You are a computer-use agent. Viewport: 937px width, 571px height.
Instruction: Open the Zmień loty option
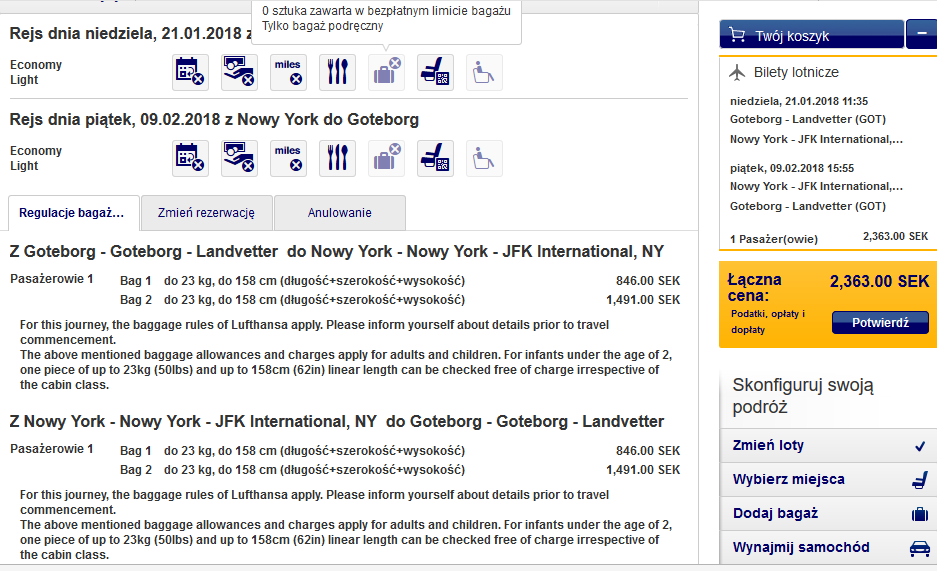[828, 446]
